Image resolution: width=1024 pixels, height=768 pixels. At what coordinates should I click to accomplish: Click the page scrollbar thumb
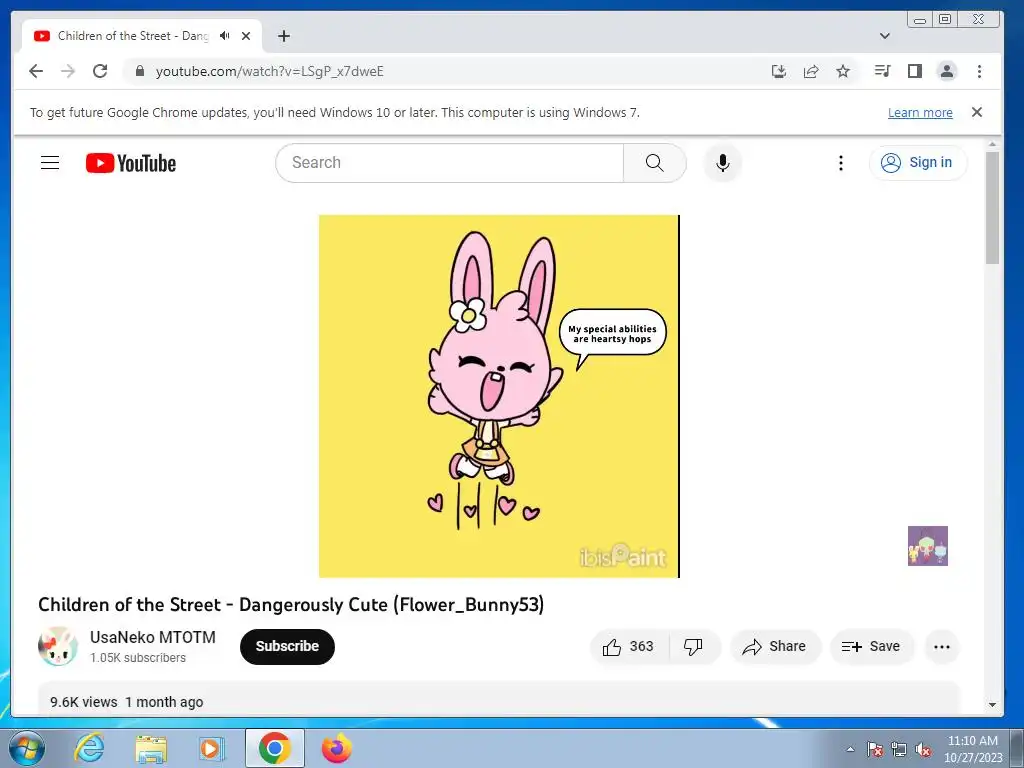[x=992, y=208]
